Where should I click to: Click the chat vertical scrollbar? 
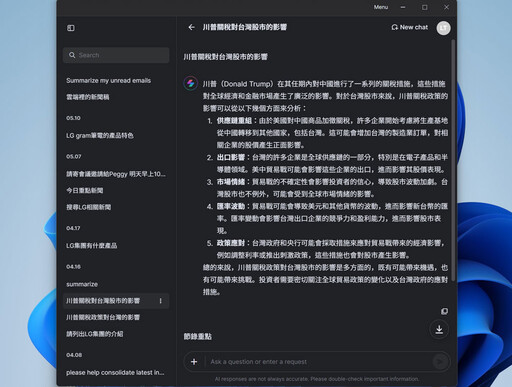tap(453, 160)
